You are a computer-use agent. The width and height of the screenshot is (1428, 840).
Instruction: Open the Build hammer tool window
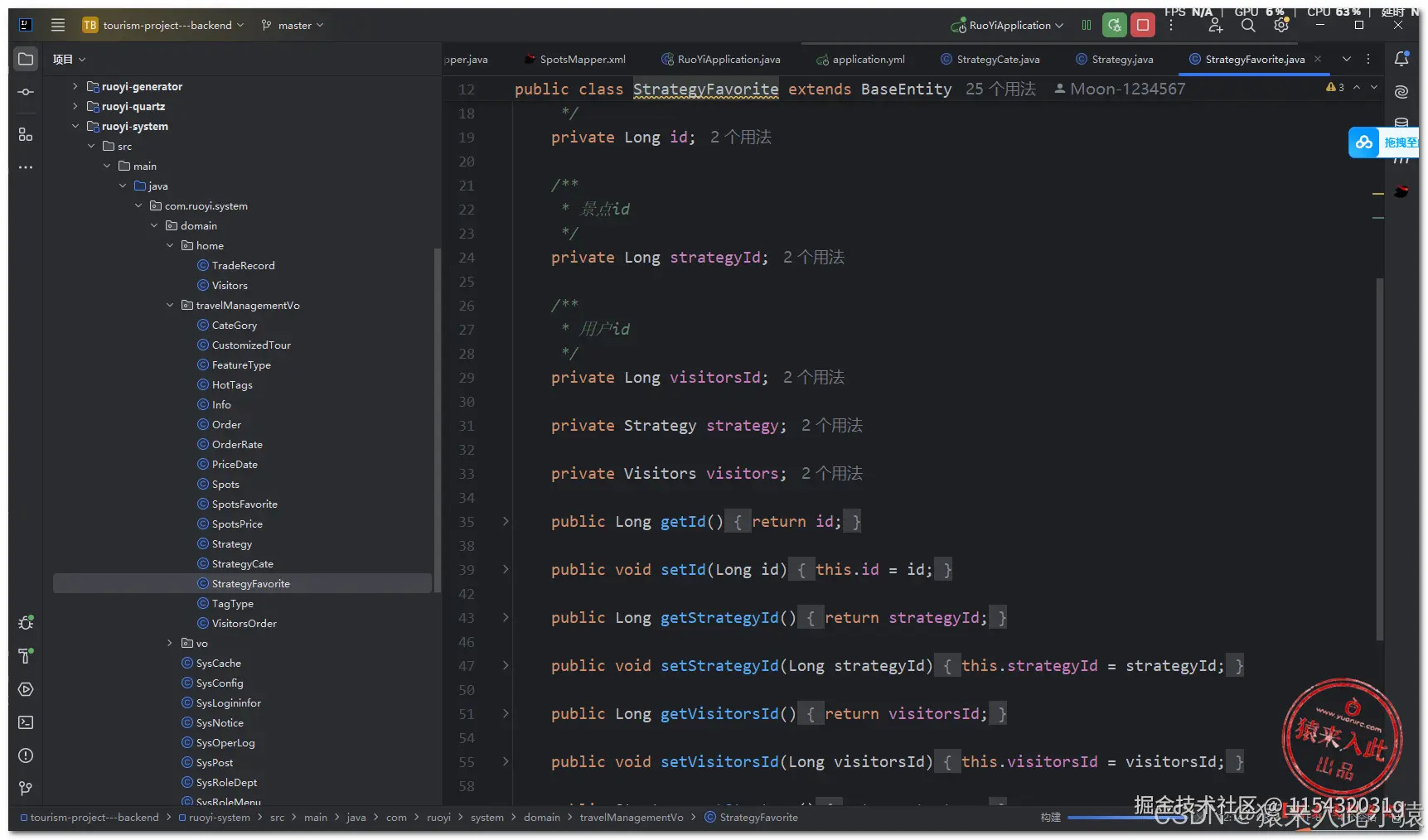pyautogui.click(x=26, y=656)
